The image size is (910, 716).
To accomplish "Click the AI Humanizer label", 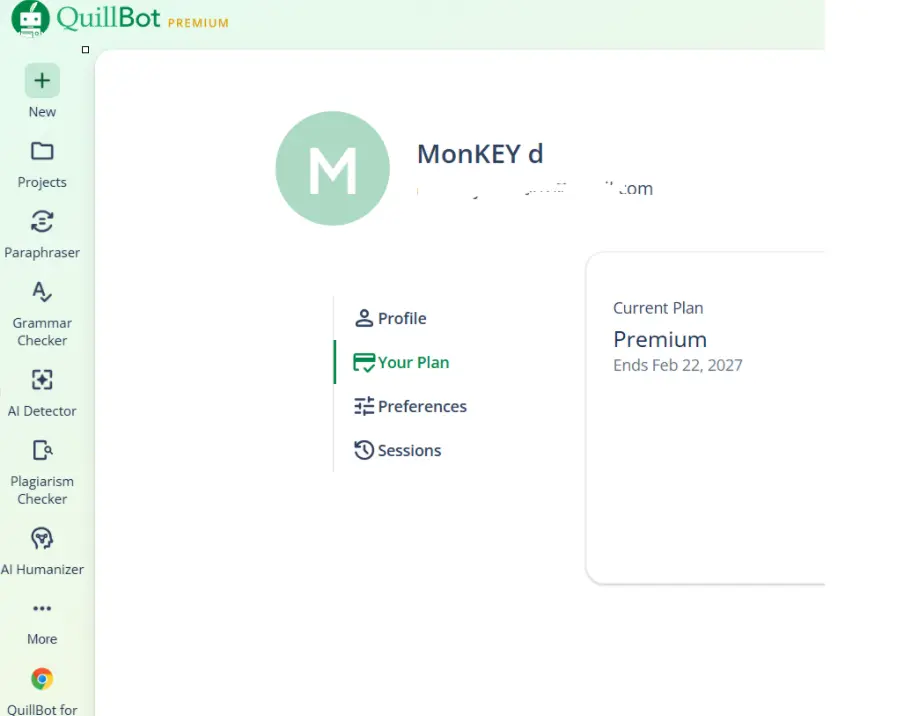I will tap(42, 569).
